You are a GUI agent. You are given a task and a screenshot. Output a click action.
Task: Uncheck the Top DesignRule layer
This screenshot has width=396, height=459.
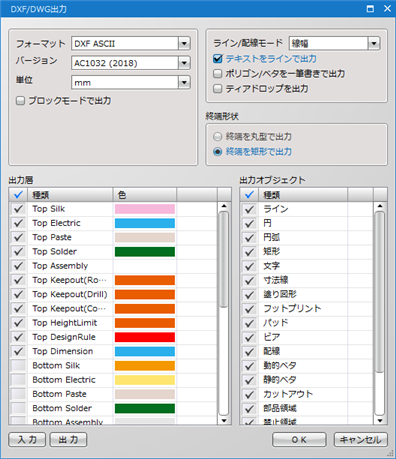point(18,337)
